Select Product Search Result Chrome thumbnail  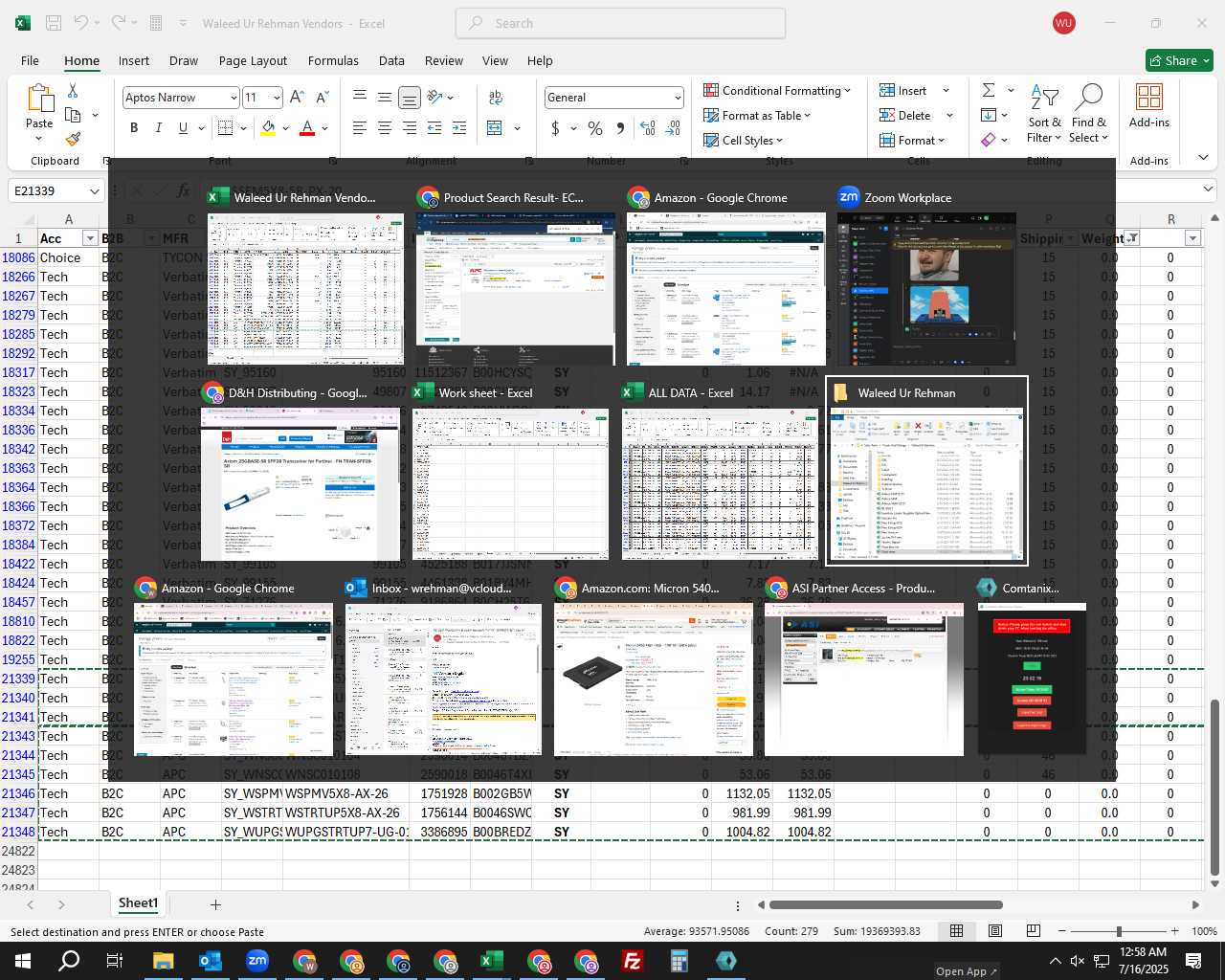point(515,276)
